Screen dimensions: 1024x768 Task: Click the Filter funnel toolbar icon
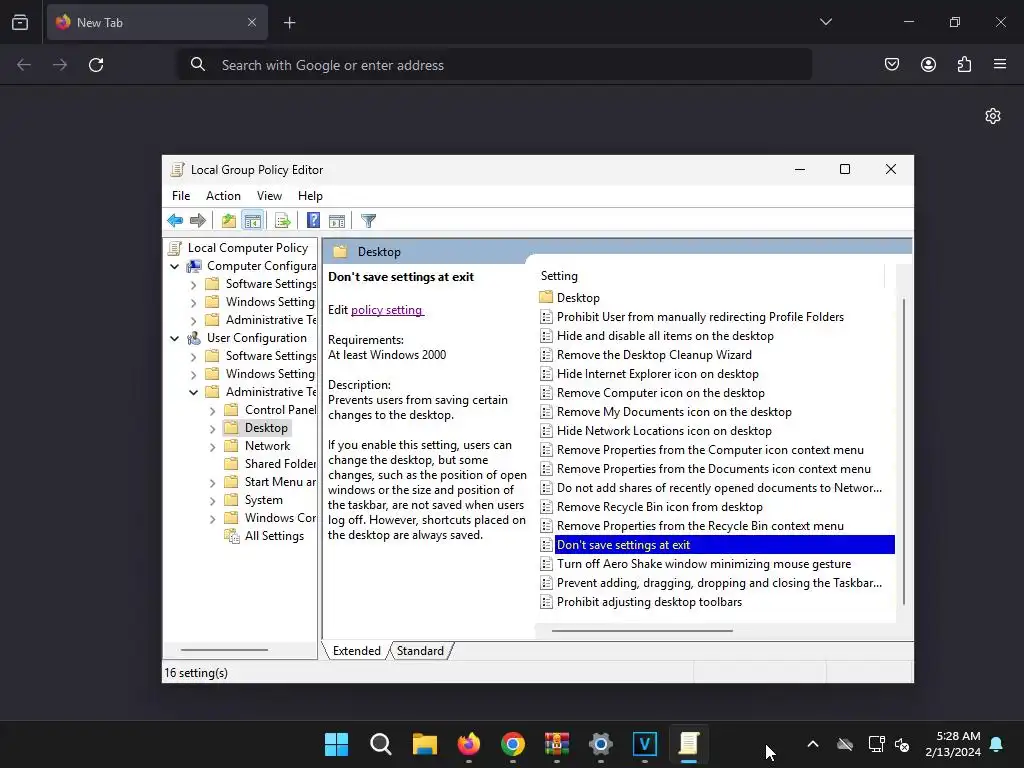(368, 221)
